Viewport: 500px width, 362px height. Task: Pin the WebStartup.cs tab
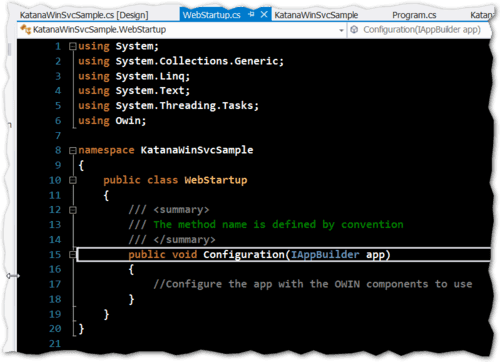tap(251, 14)
